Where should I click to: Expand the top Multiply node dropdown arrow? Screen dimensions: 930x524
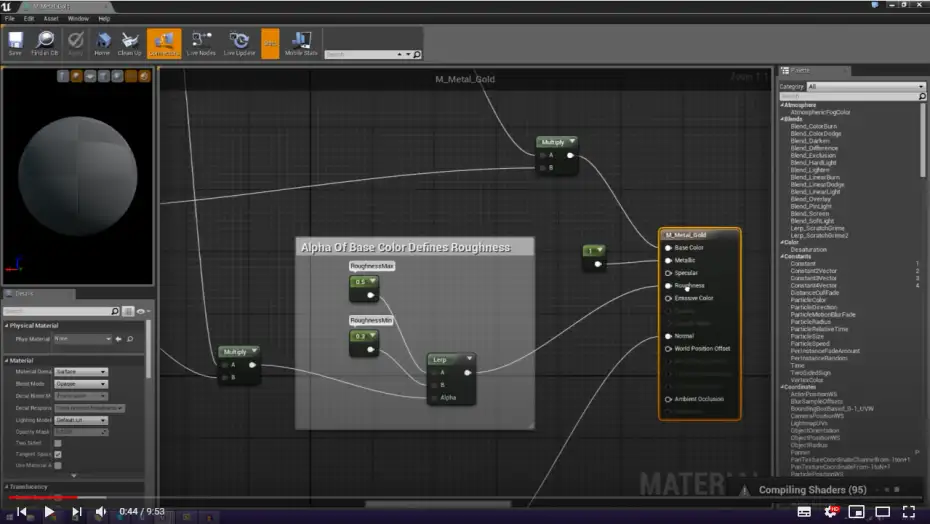(572, 142)
